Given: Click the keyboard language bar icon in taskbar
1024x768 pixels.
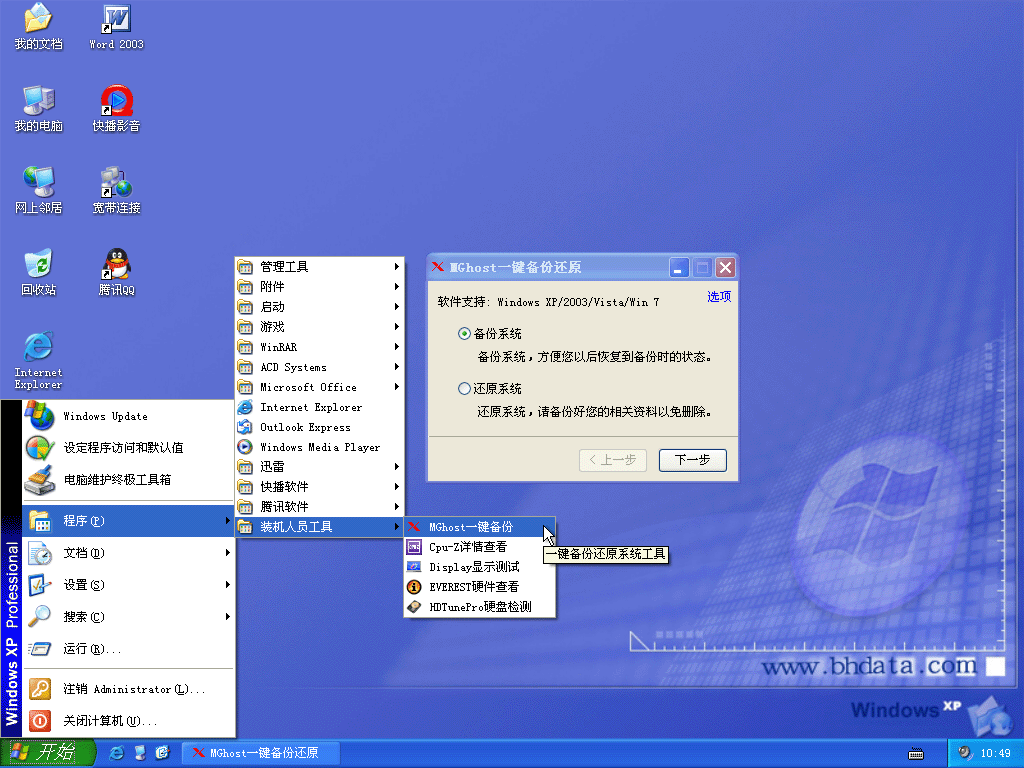Looking at the screenshot, I should click(x=916, y=754).
